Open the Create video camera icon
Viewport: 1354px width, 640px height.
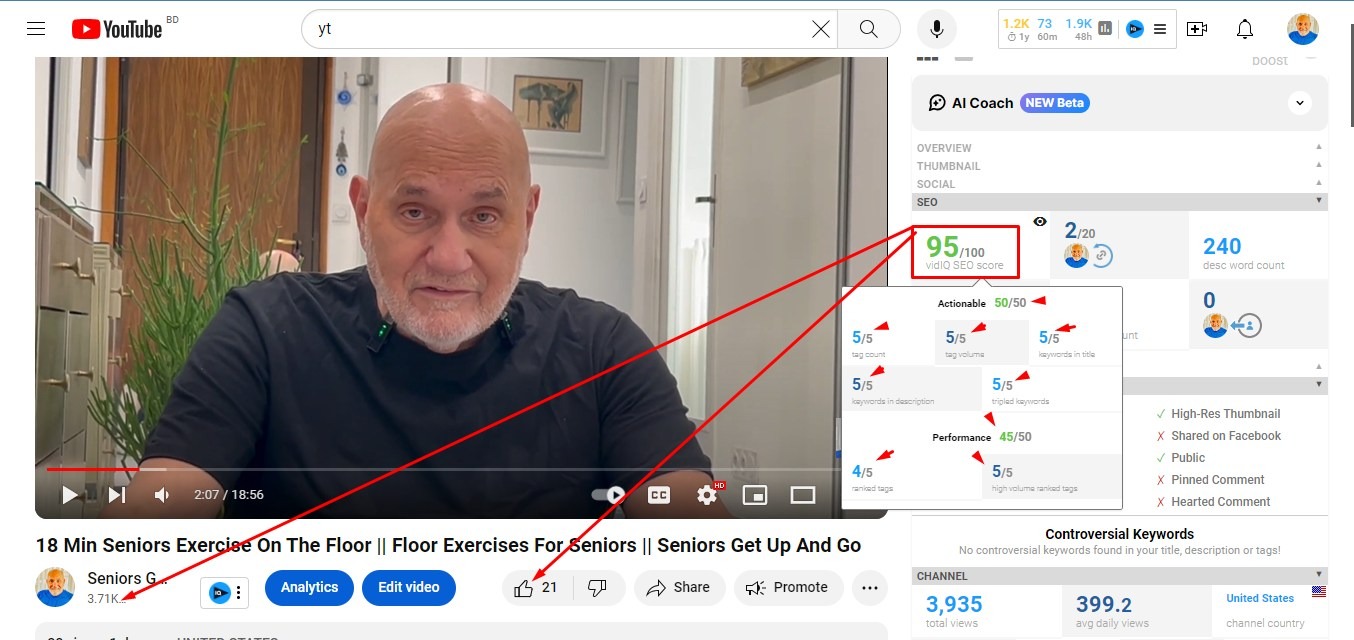pyautogui.click(x=1197, y=29)
